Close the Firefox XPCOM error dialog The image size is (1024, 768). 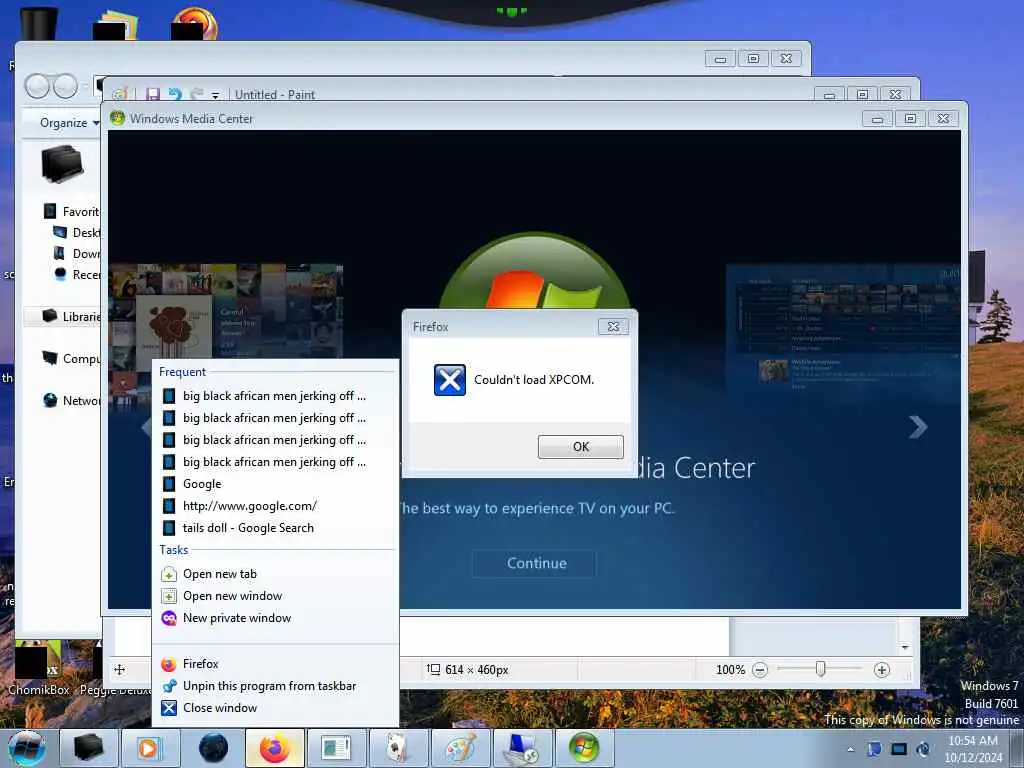click(x=613, y=327)
